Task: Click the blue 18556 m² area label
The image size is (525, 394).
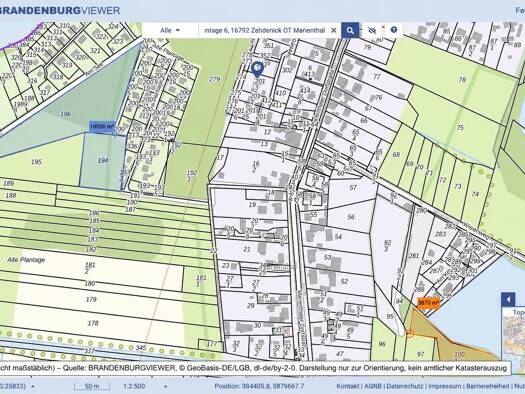Action: [102, 127]
